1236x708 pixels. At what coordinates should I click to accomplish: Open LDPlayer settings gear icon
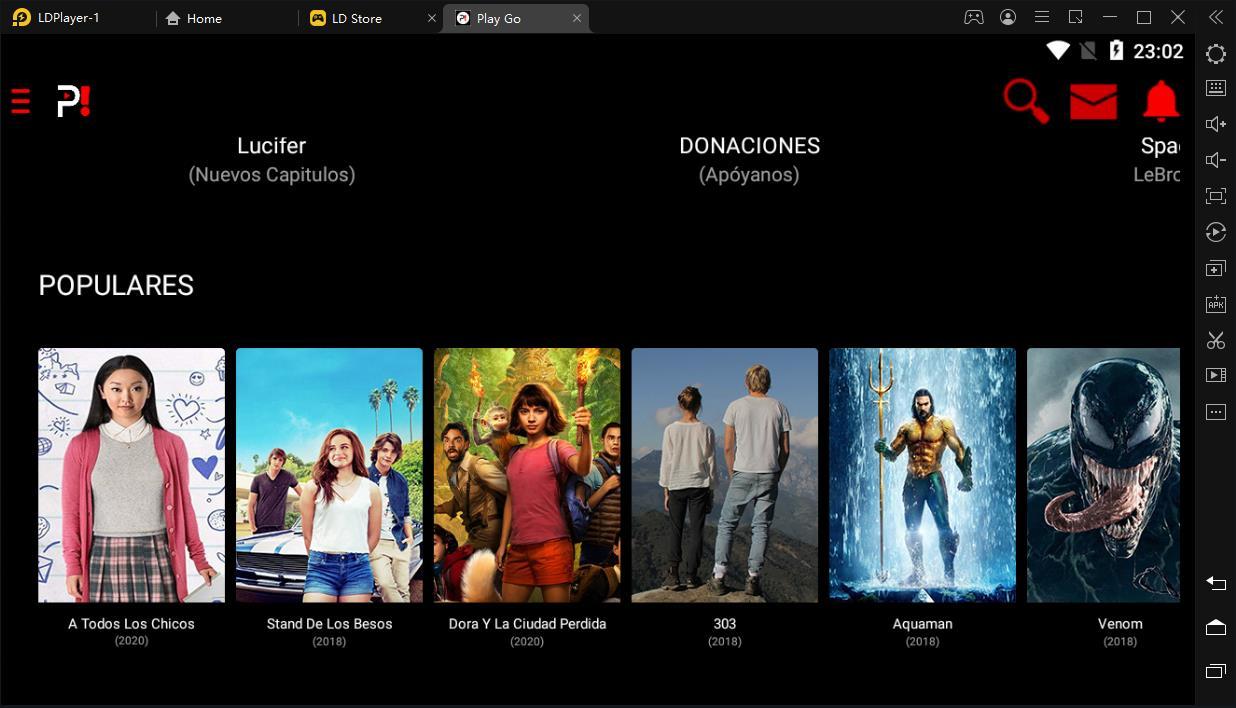(x=1216, y=54)
